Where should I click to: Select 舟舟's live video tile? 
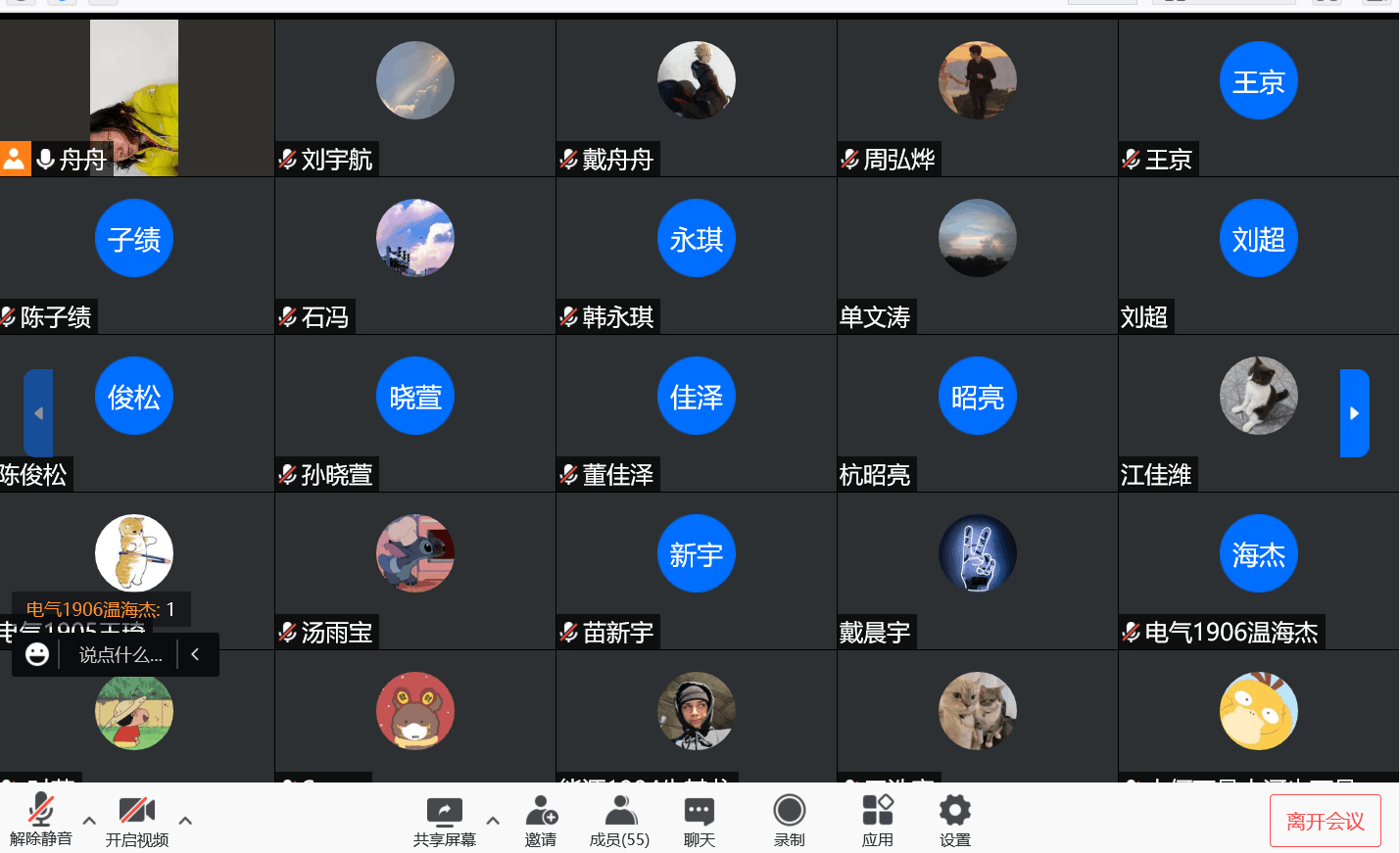[137, 98]
